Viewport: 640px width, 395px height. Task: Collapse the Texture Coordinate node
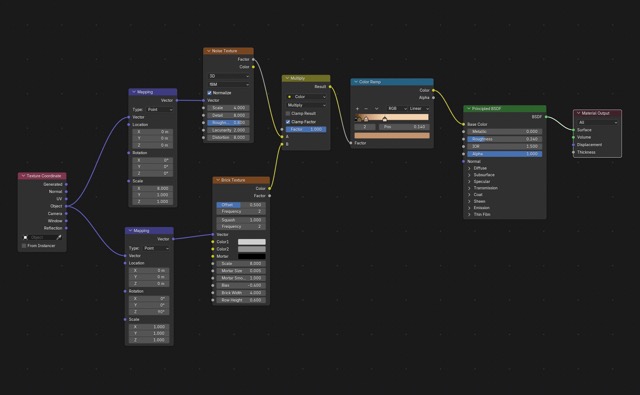(23, 176)
